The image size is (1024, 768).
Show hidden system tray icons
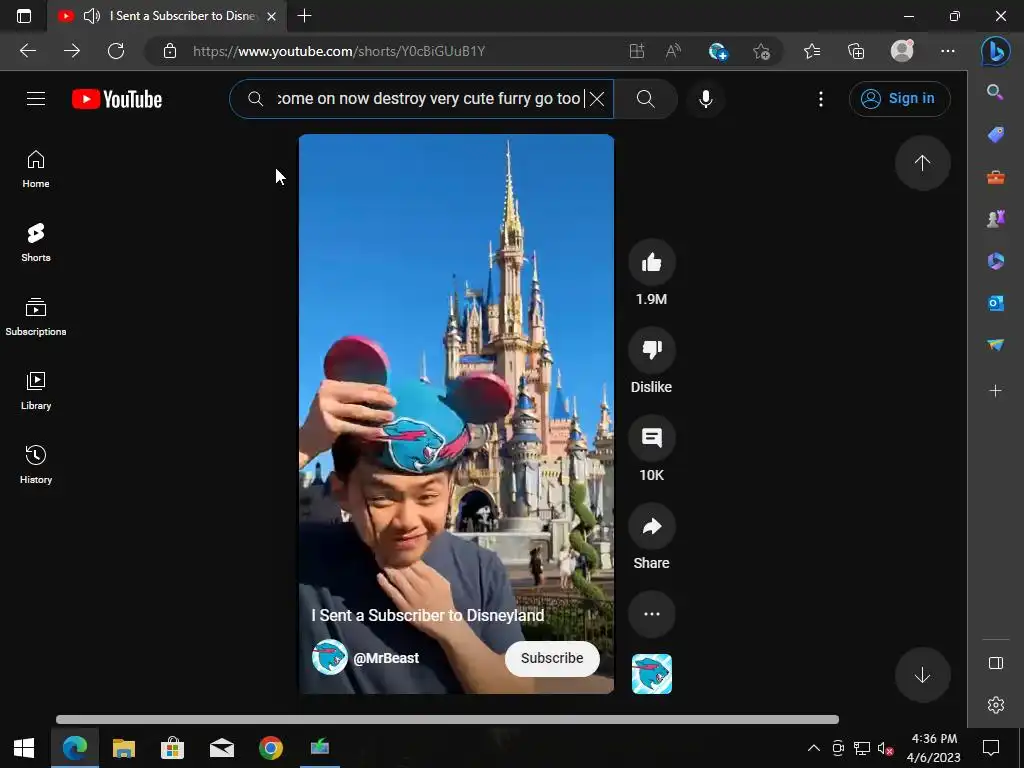click(814, 748)
